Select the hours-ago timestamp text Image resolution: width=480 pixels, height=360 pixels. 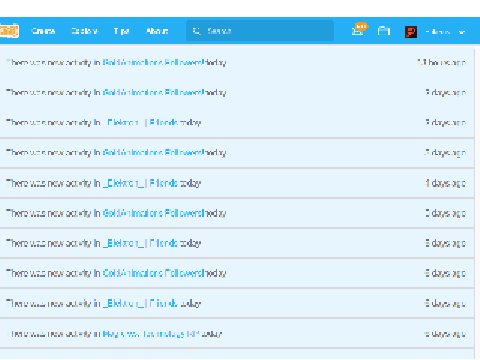click(x=441, y=62)
